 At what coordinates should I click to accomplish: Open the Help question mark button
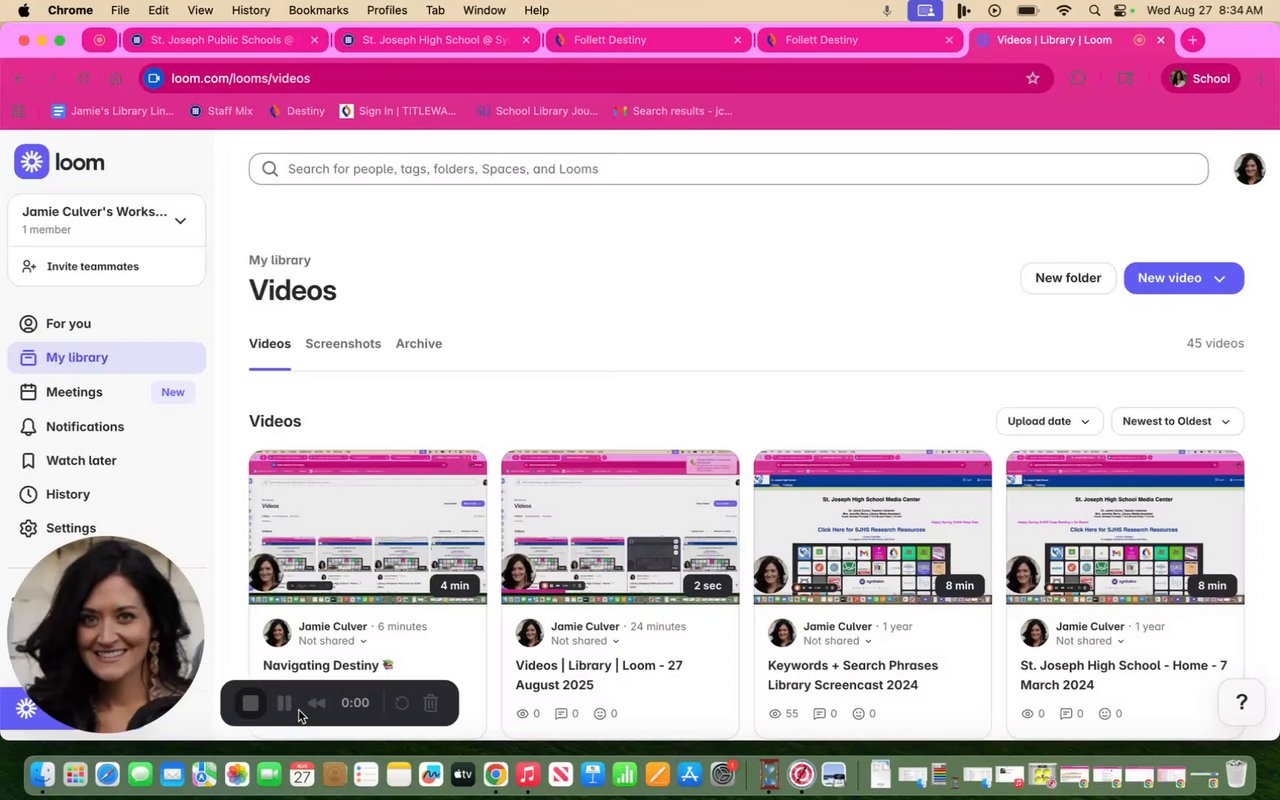(x=1242, y=702)
